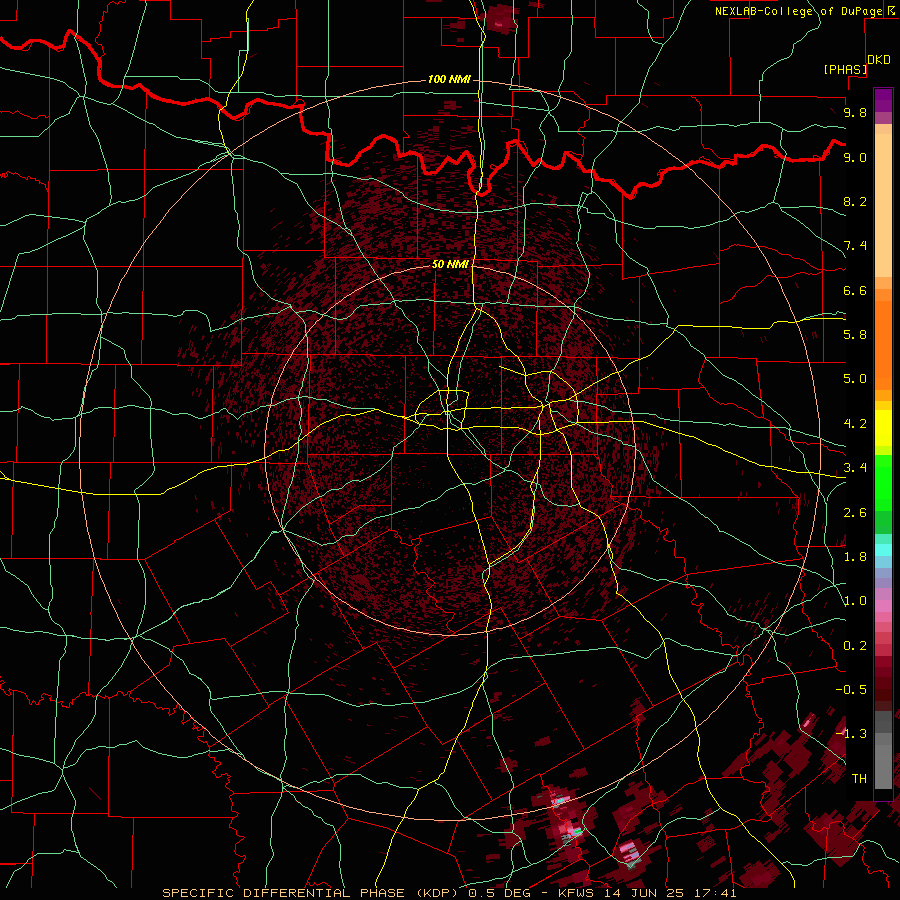Click the [PHAS] label above the scale
900x900 pixels.
(x=845, y=69)
